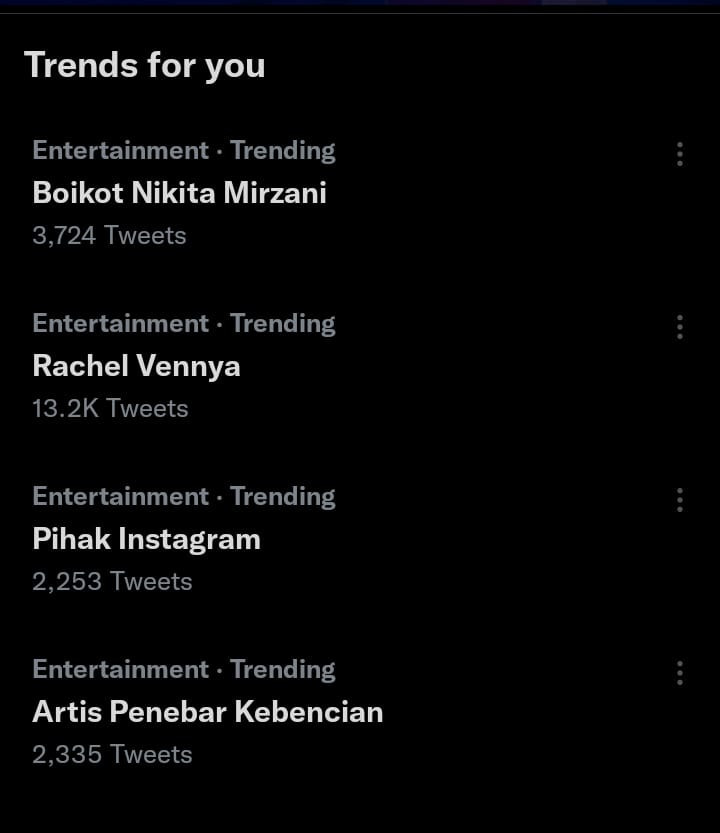Click Entertainment · Trending label above Rachel Vennya

tap(184, 324)
